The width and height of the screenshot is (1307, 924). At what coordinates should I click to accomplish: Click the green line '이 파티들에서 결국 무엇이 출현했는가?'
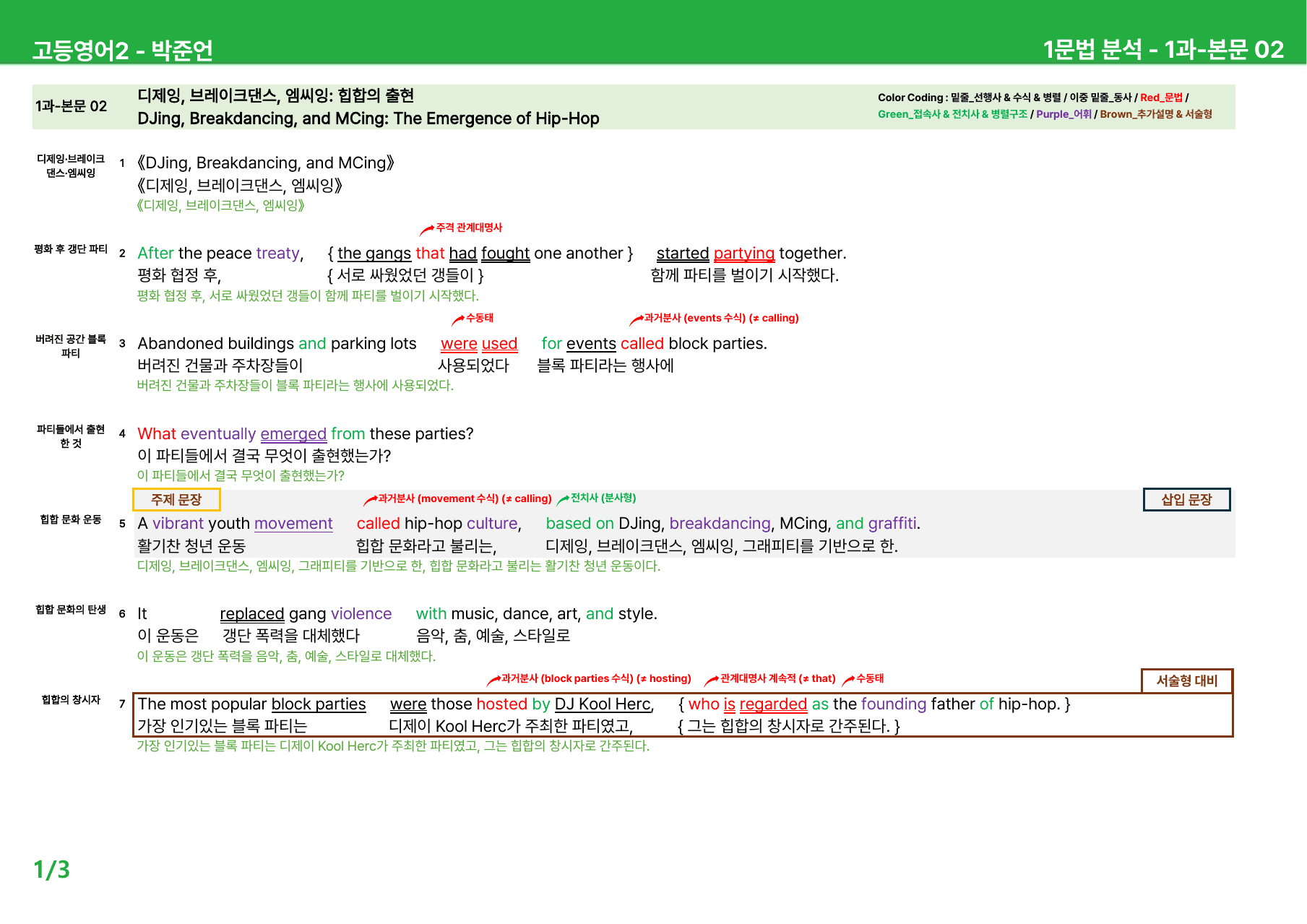click(x=241, y=475)
